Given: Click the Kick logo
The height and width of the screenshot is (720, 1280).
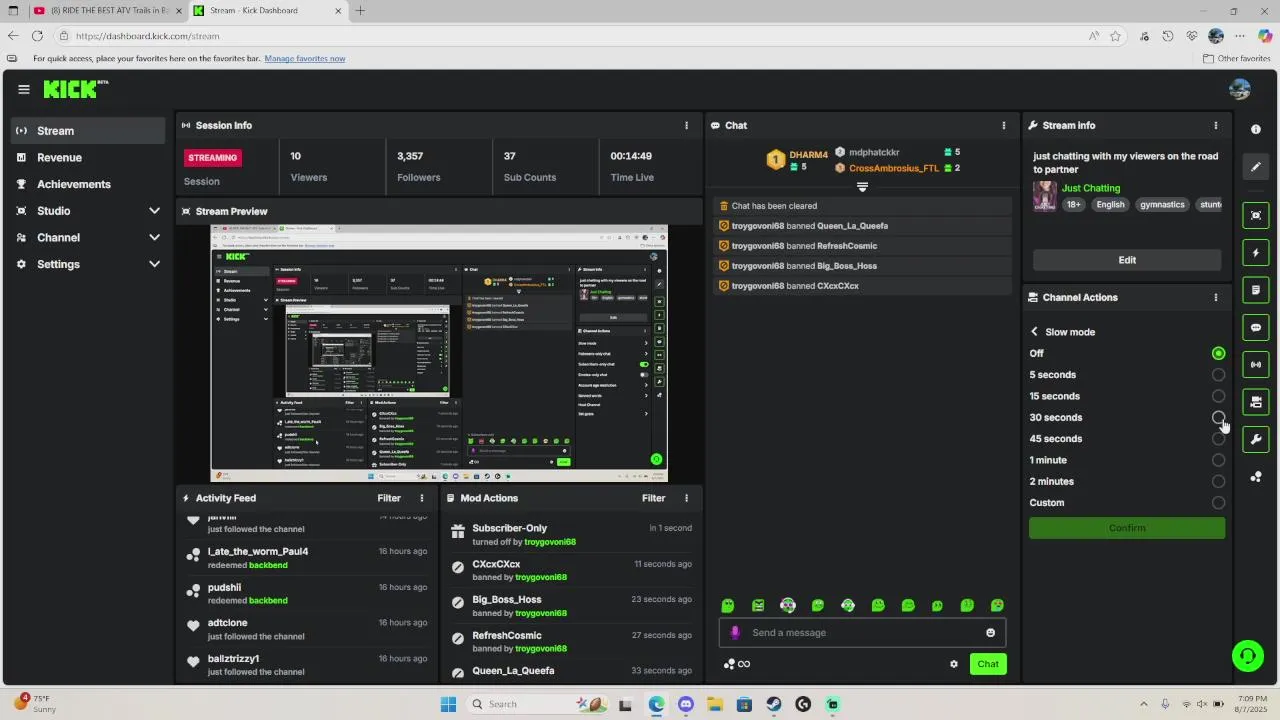Looking at the screenshot, I should (75, 89).
